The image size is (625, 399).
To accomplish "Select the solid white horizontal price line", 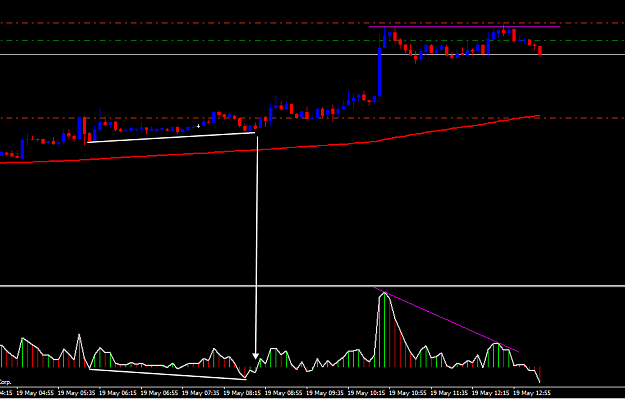I will [312, 54].
